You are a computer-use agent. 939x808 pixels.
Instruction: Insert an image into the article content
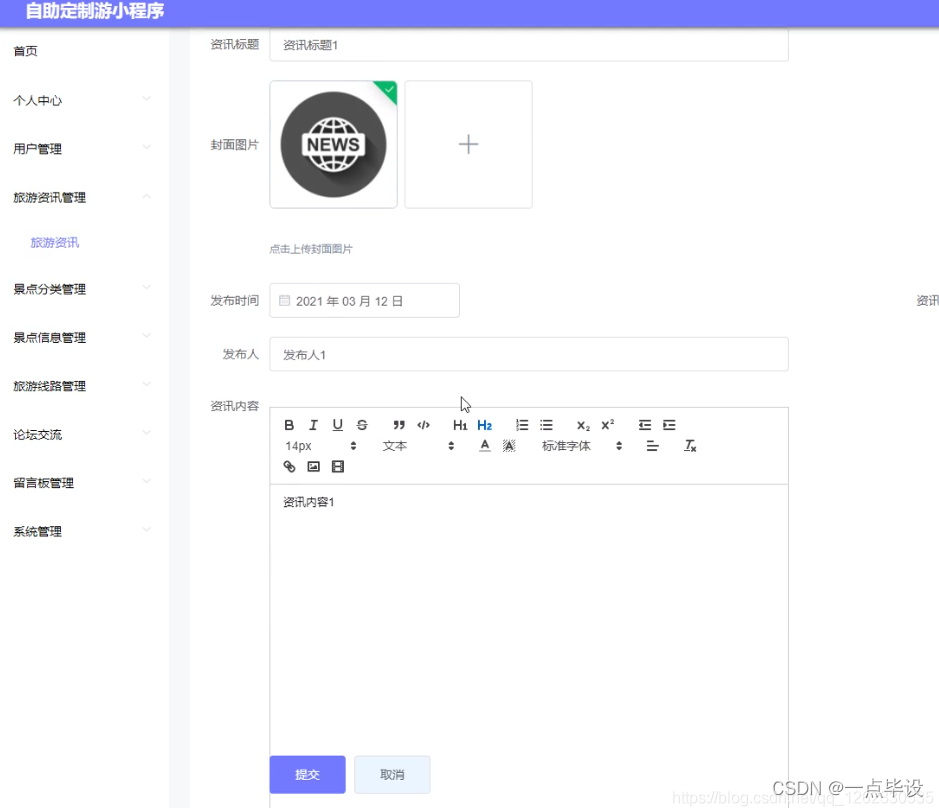[x=313, y=467]
